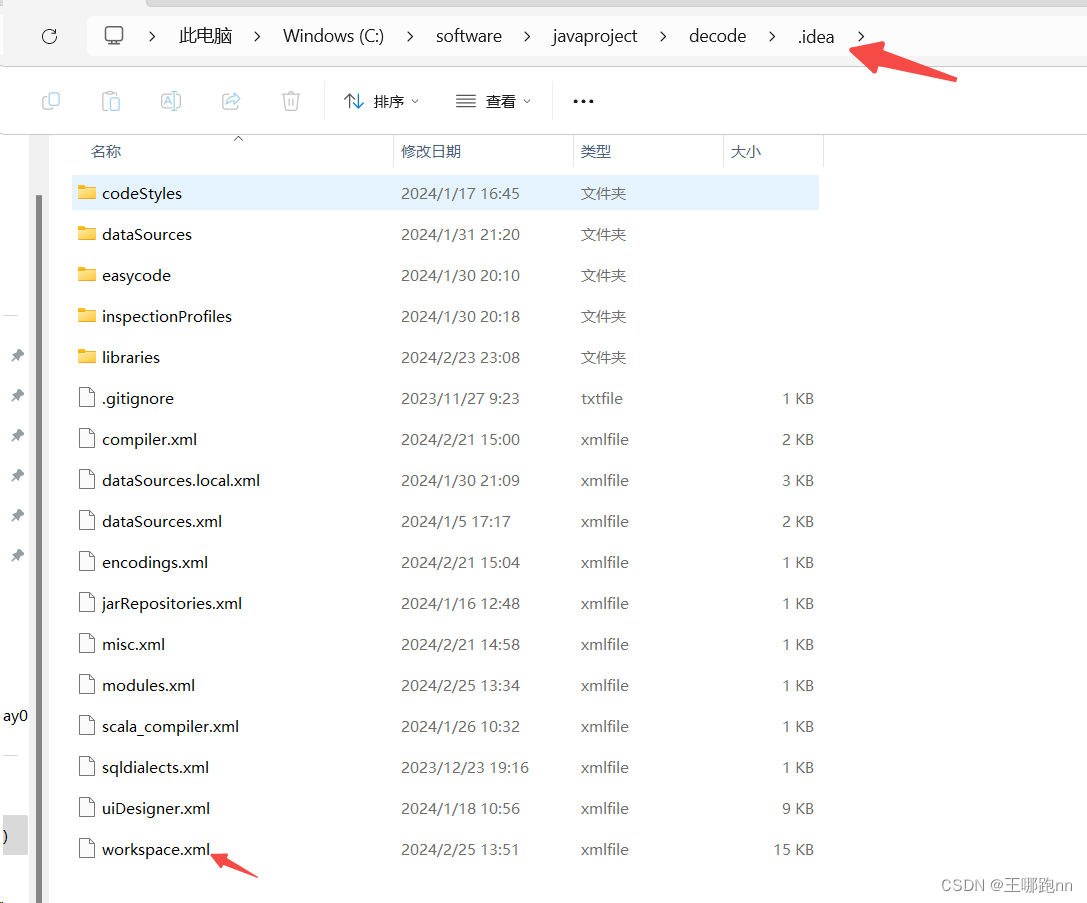Select the easycode folder
Image resolution: width=1087 pixels, height=903 pixels.
[445, 275]
